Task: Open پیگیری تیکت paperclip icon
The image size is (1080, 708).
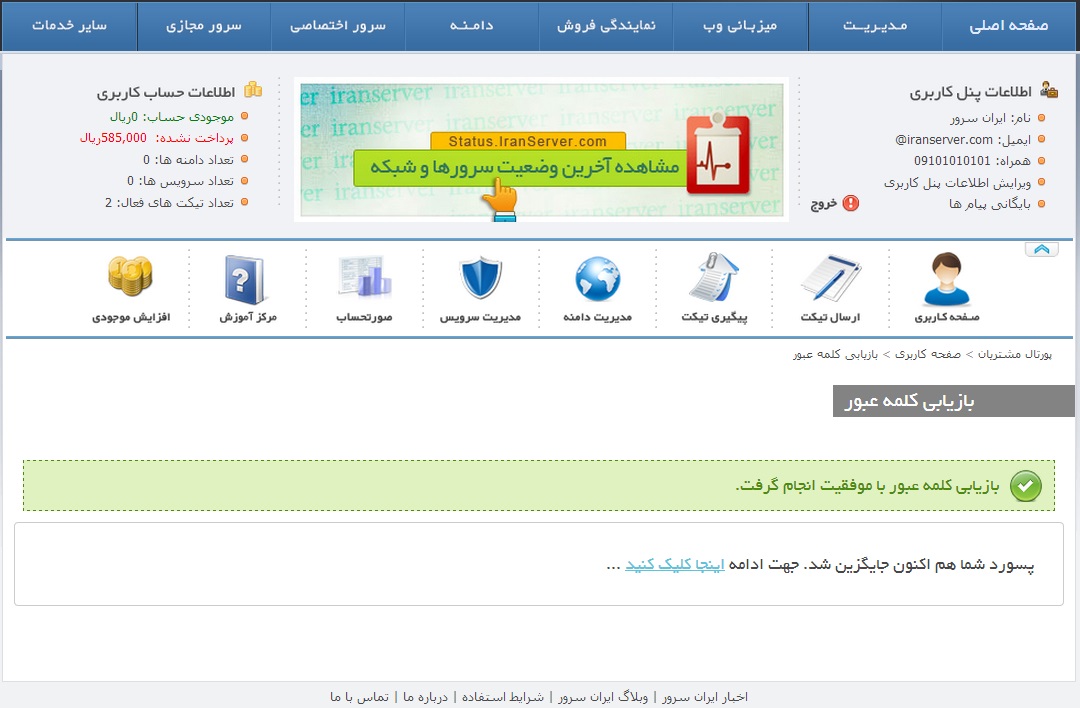Action: click(714, 278)
